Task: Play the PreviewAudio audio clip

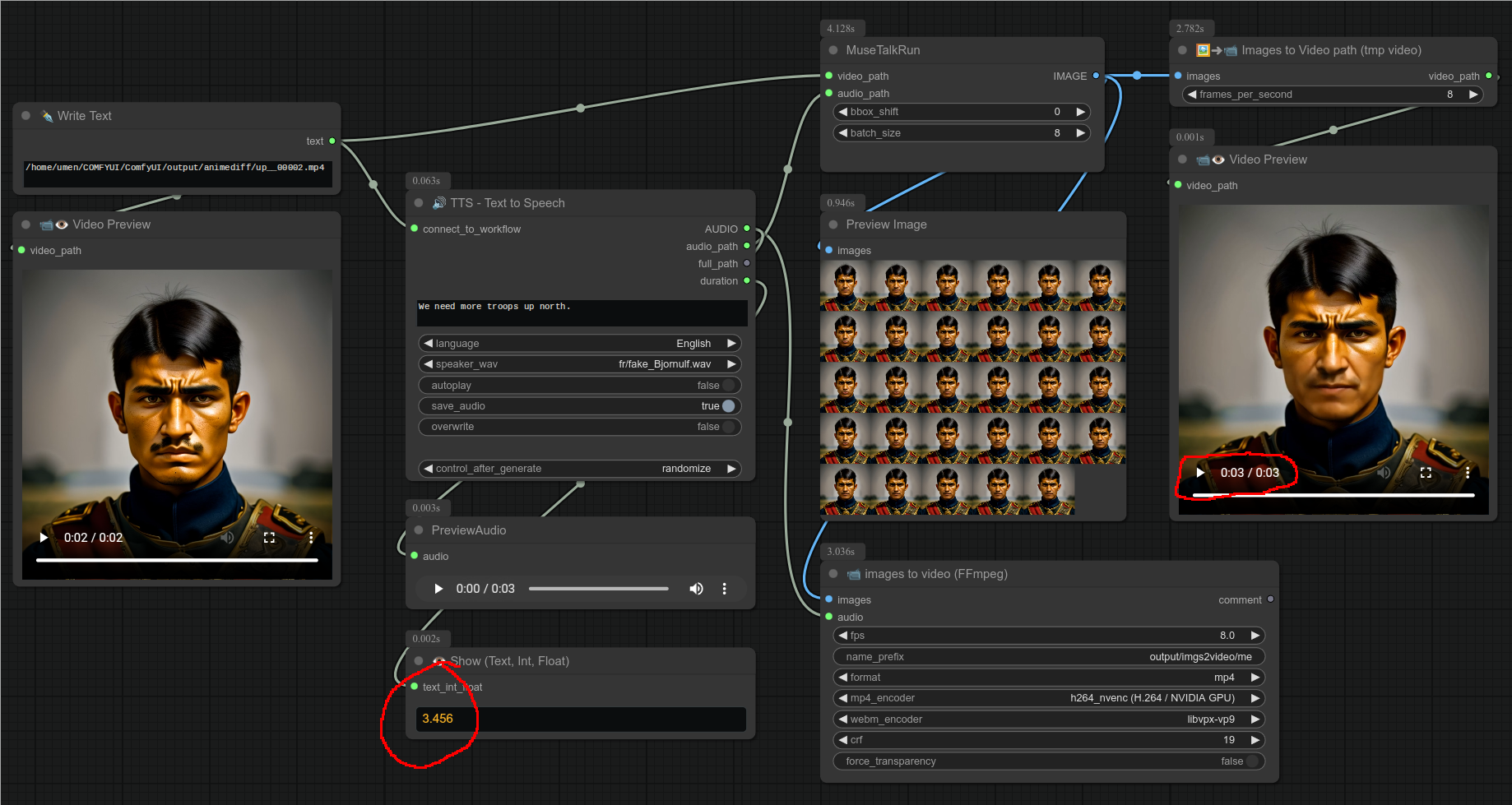Action: click(438, 589)
